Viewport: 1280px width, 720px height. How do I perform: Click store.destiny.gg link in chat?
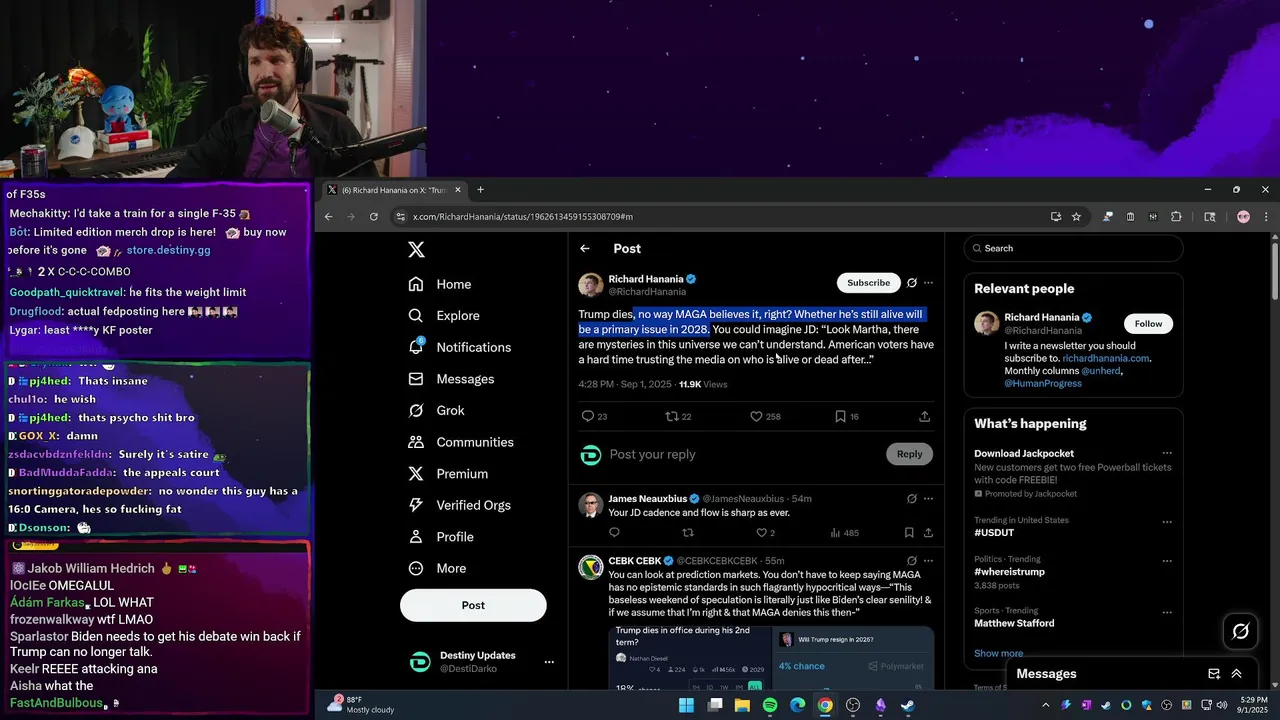click(168, 250)
